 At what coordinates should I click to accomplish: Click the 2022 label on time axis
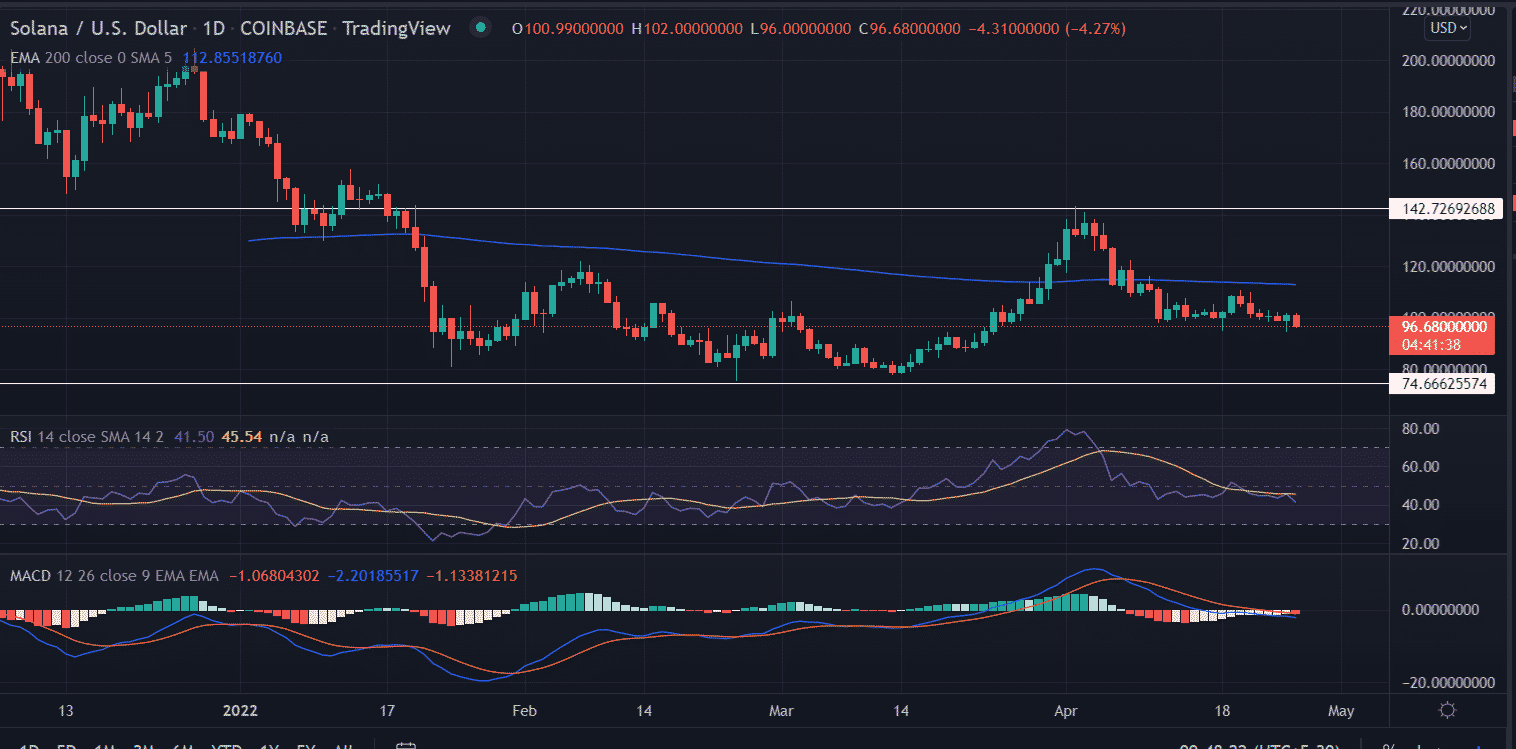pyautogui.click(x=241, y=711)
